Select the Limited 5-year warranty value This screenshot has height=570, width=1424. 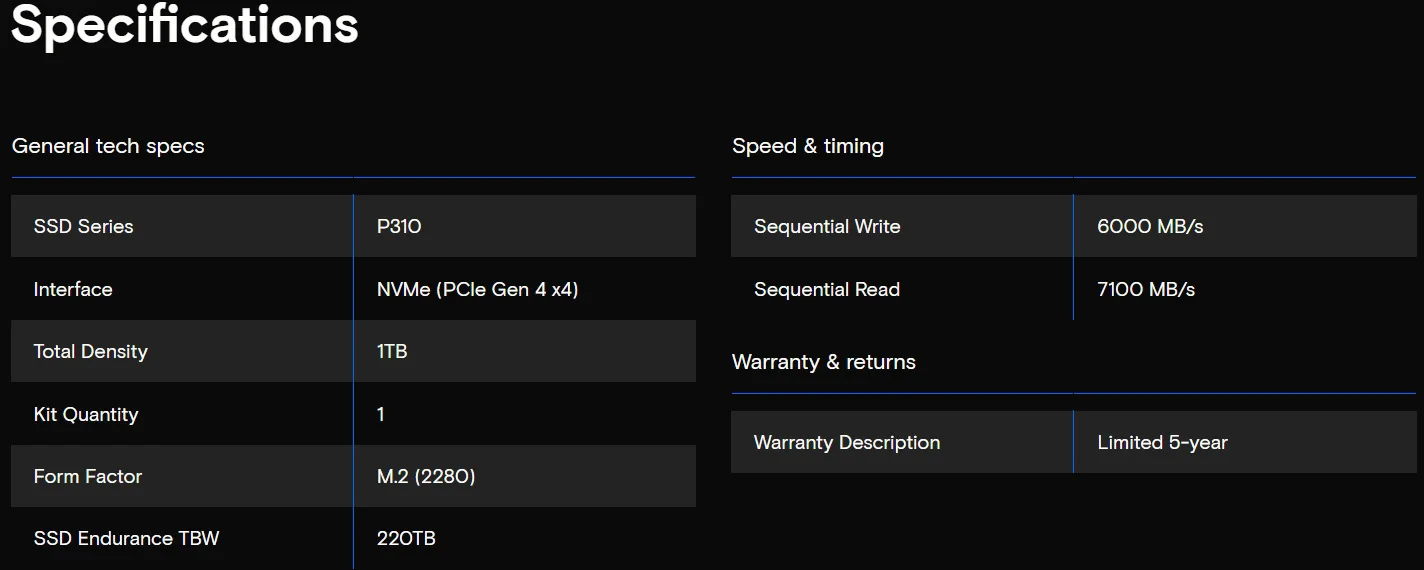(x=1162, y=442)
